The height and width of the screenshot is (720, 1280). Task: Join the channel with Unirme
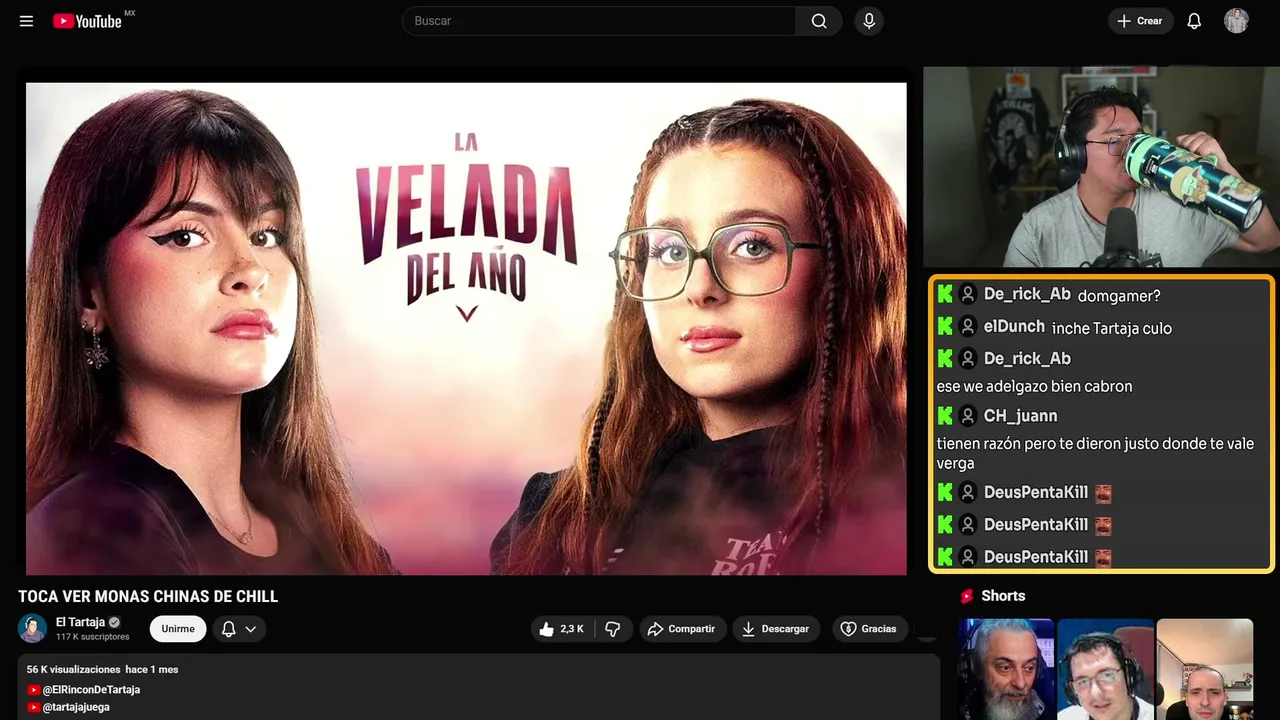point(178,629)
